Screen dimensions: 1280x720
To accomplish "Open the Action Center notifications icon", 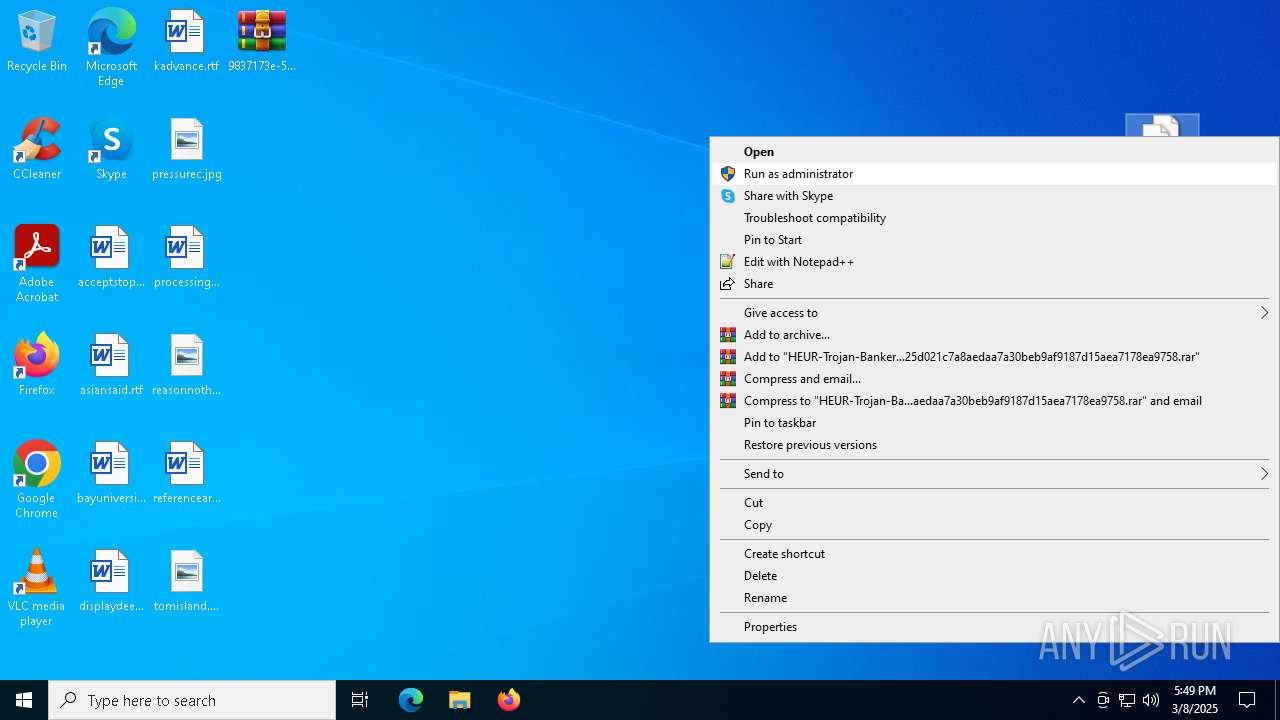I will (x=1247, y=700).
